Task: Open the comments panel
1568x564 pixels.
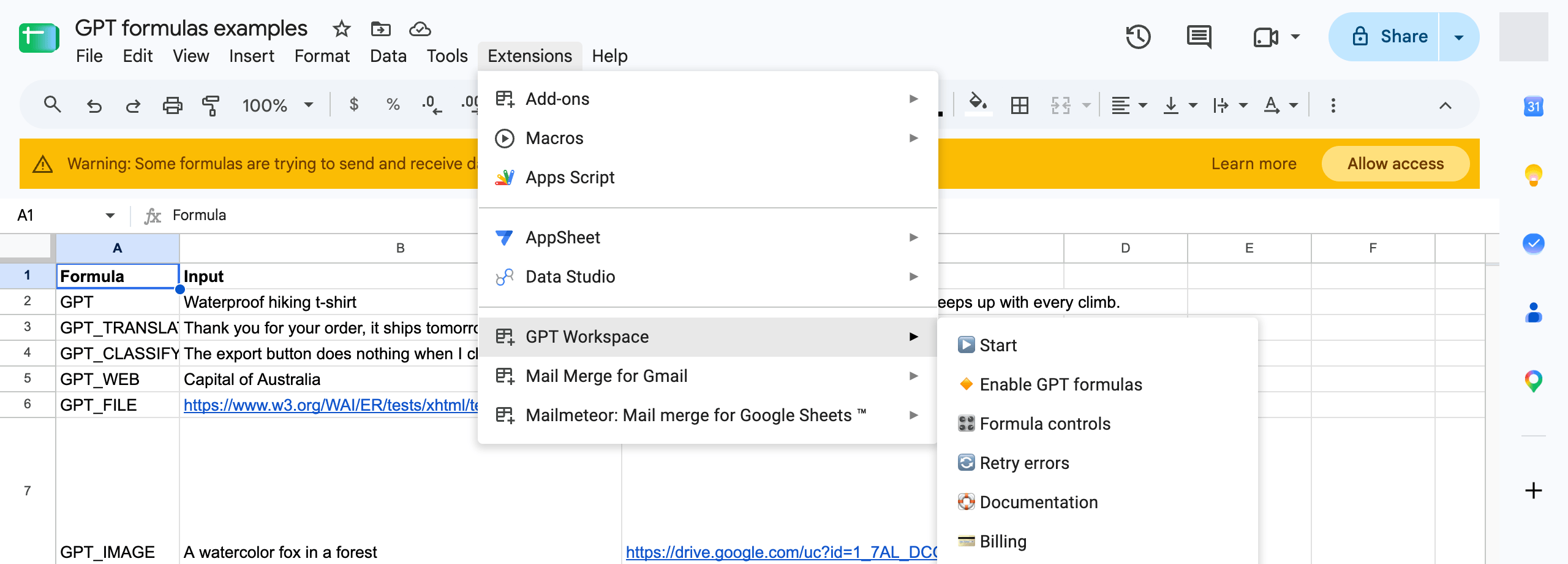Action: tap(1199, 37)
